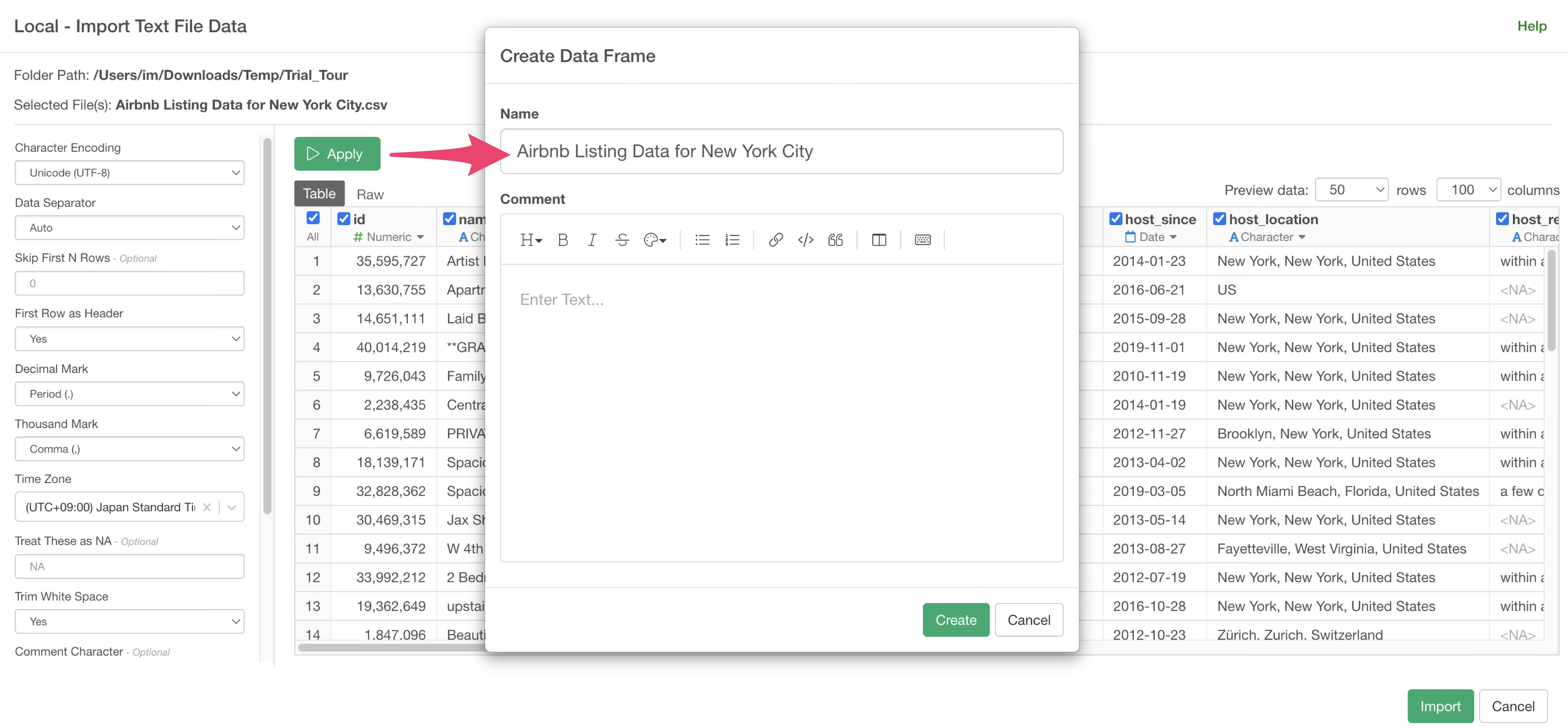Select the North Miami Beach, Florida cell
The width and height of the screenshot is (1568, 728).
pyautogui.click(x=1347, y=491)
